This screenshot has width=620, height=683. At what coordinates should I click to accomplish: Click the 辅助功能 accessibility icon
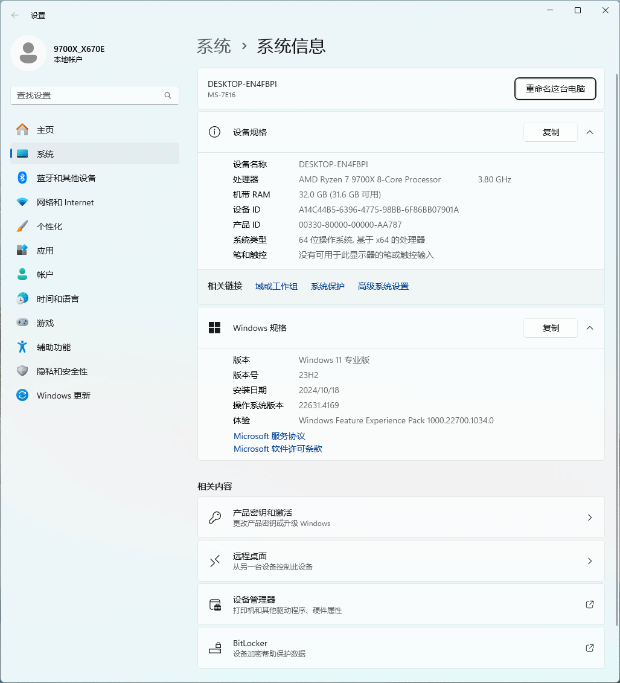22,347
